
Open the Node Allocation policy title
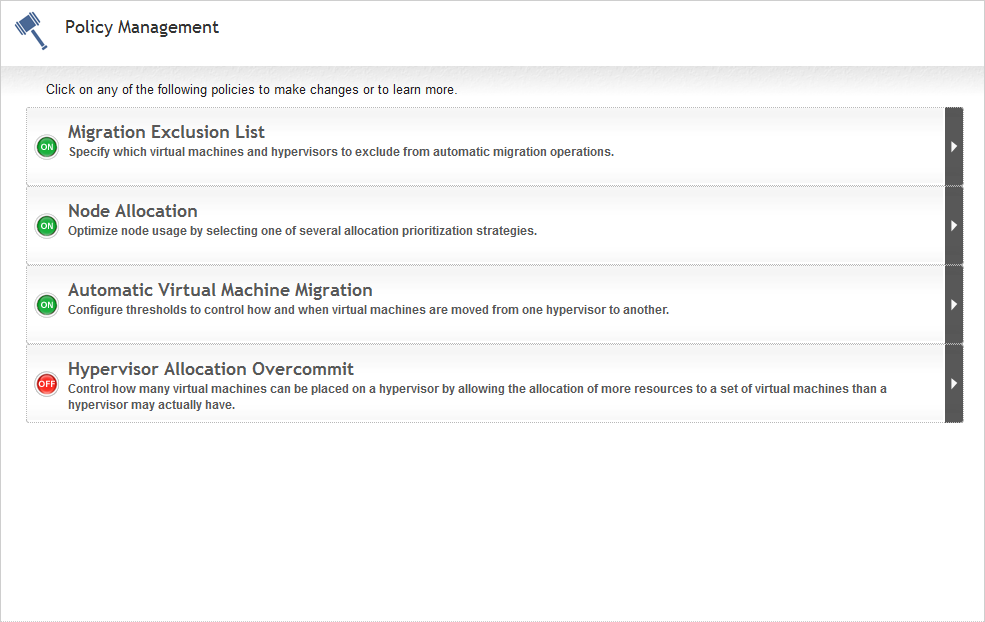point(133,211)
